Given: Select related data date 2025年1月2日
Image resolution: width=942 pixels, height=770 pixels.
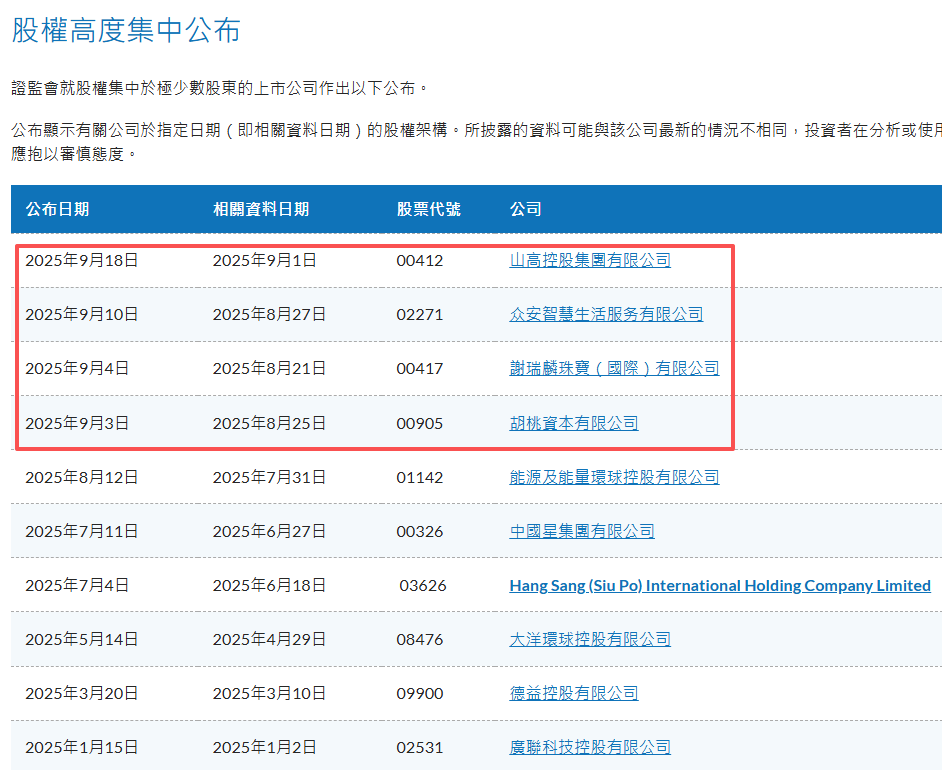Looking at the screenshot, I should click(264, 748).
